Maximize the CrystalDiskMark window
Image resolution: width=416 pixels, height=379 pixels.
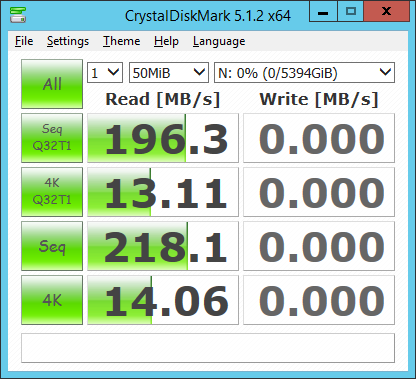(x=351, y=12)
